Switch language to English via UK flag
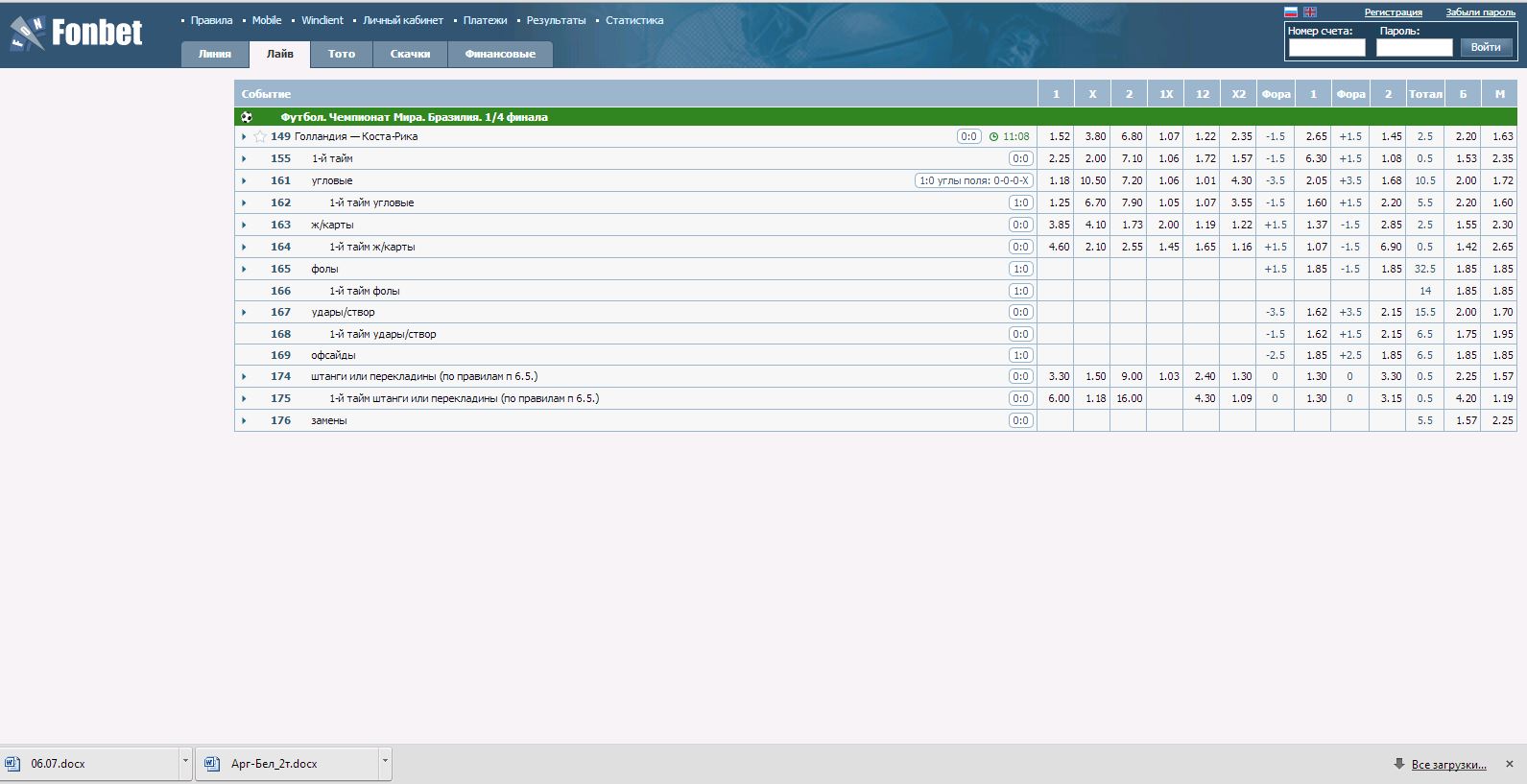1527x784 pixels. [1310, 12]
